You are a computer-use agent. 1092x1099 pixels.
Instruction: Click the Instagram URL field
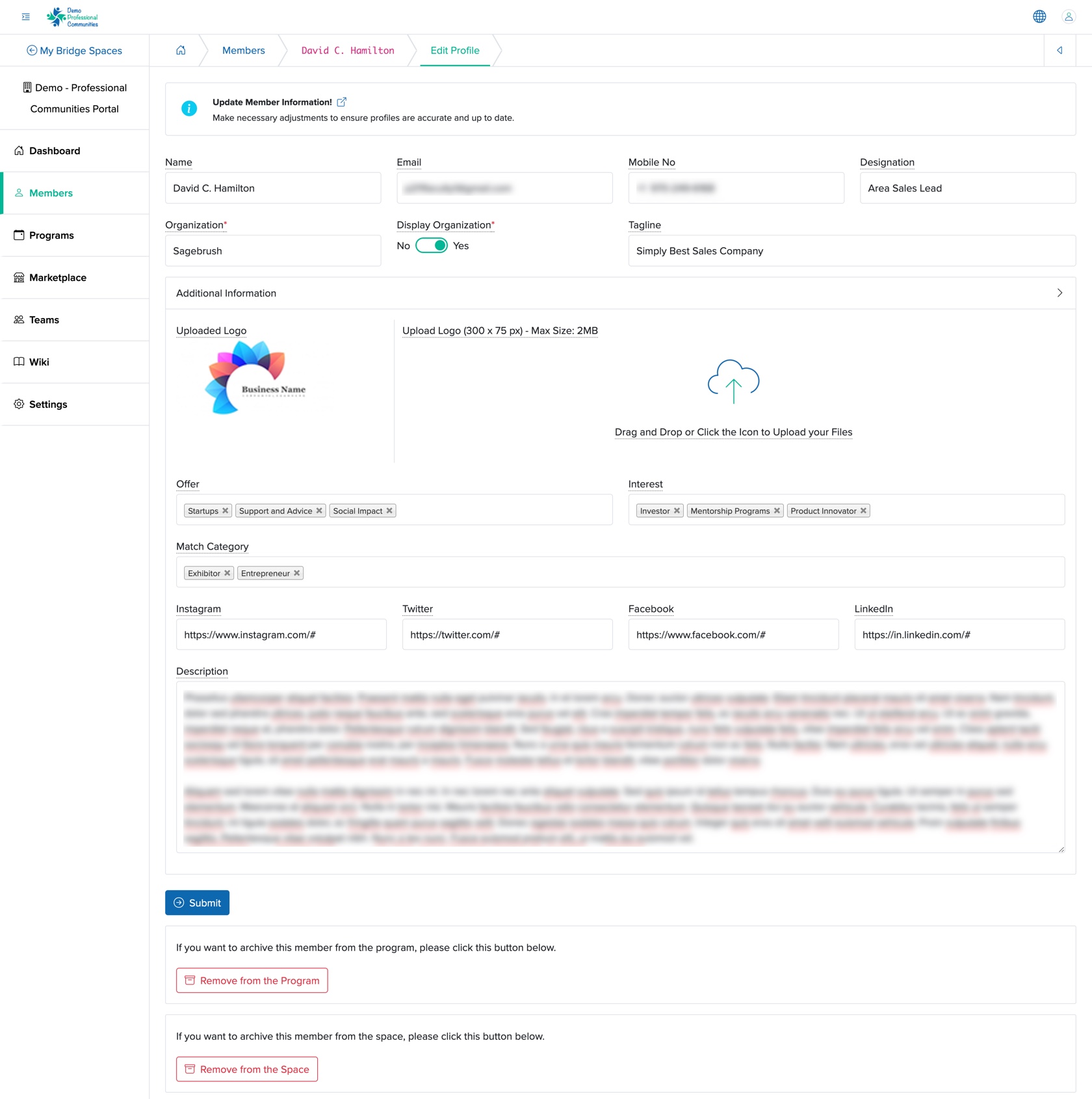pos(281,635)
